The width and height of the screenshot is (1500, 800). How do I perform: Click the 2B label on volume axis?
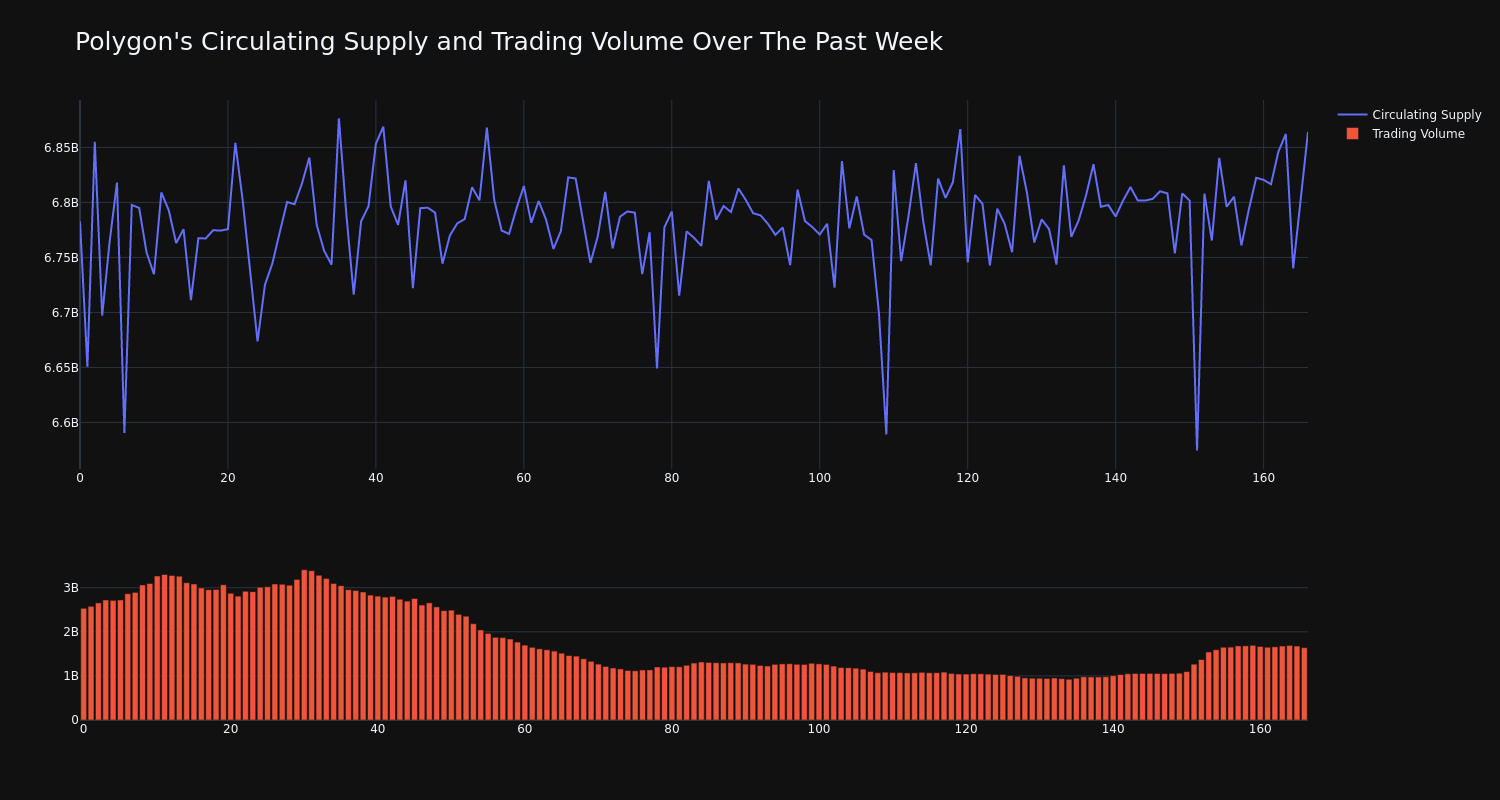(70, 632)
